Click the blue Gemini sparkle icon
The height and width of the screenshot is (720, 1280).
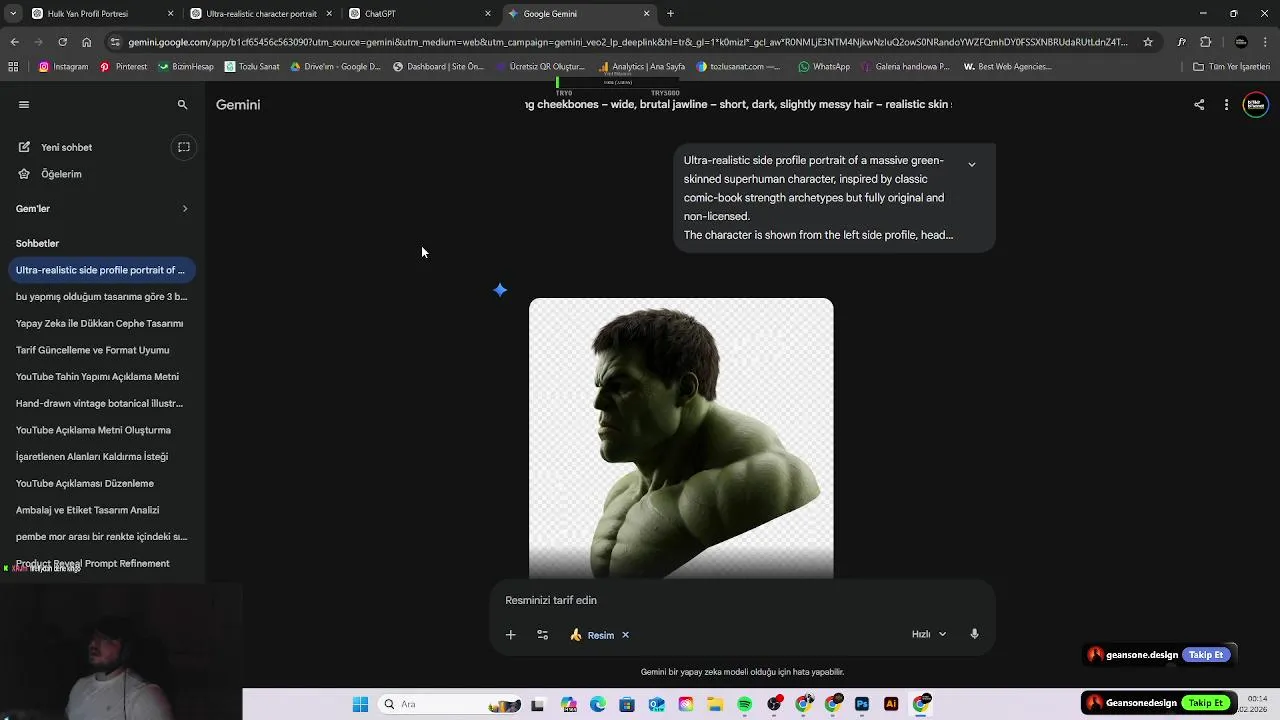pos(500,290)
